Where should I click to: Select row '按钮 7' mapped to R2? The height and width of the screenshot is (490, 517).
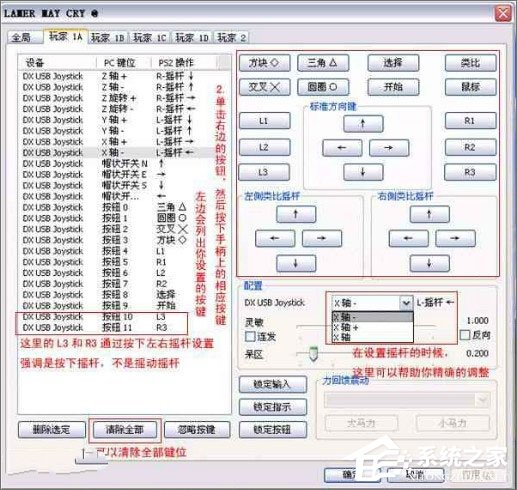pos(124,284)
